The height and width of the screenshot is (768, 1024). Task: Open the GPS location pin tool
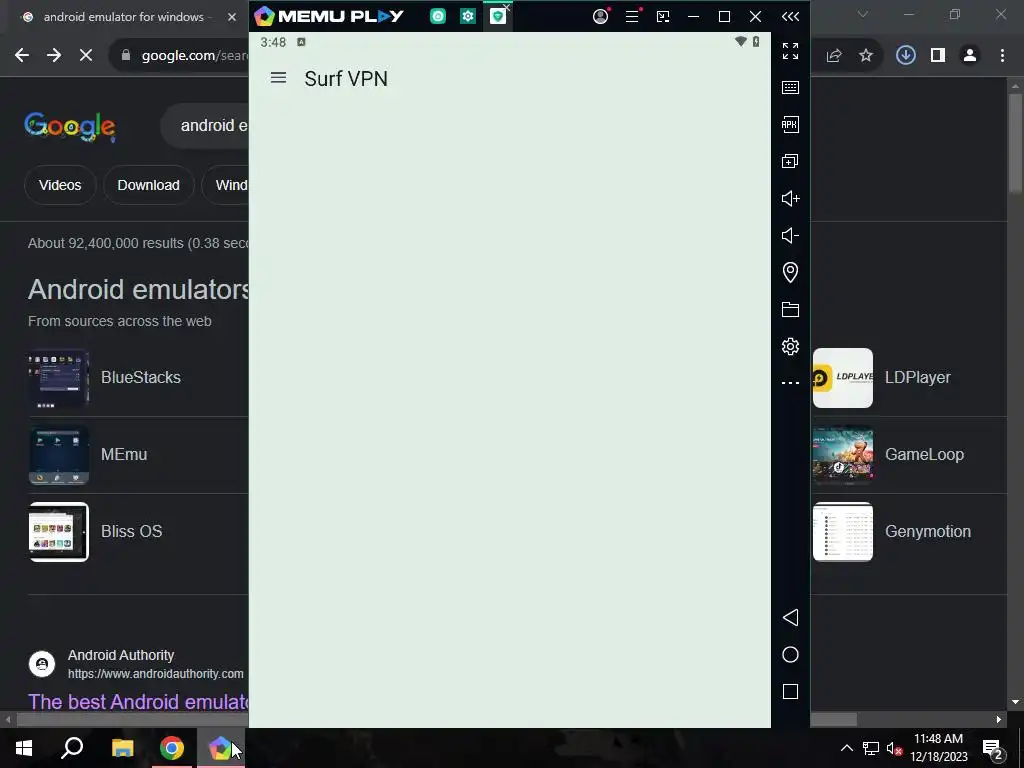tap(790, 272)
